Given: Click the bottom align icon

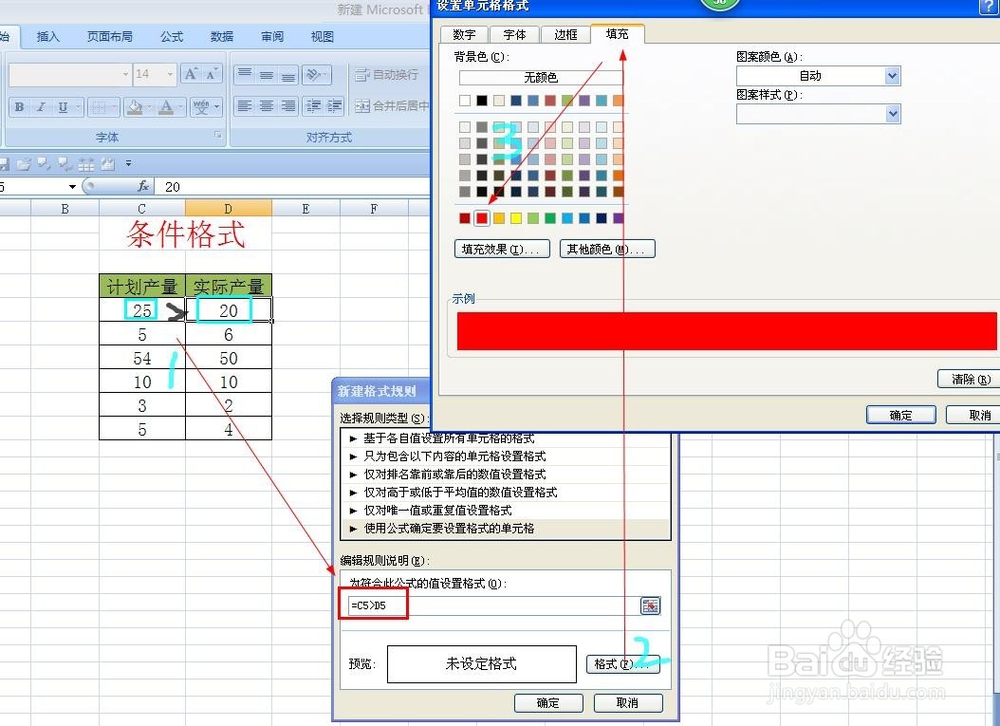Looking at the screenshot, I should coord(288,75).
